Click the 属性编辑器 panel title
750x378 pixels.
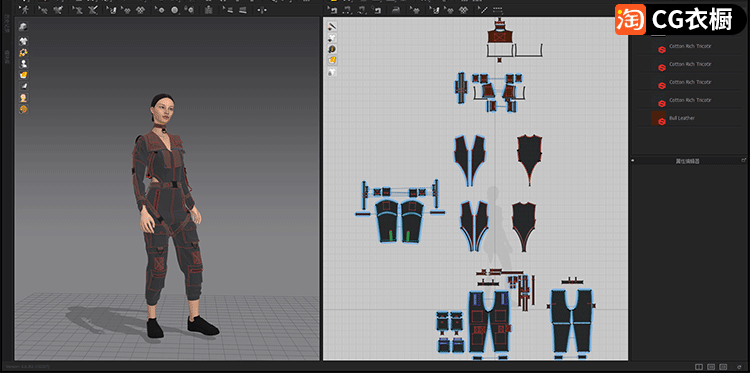[x=687, y=161]
